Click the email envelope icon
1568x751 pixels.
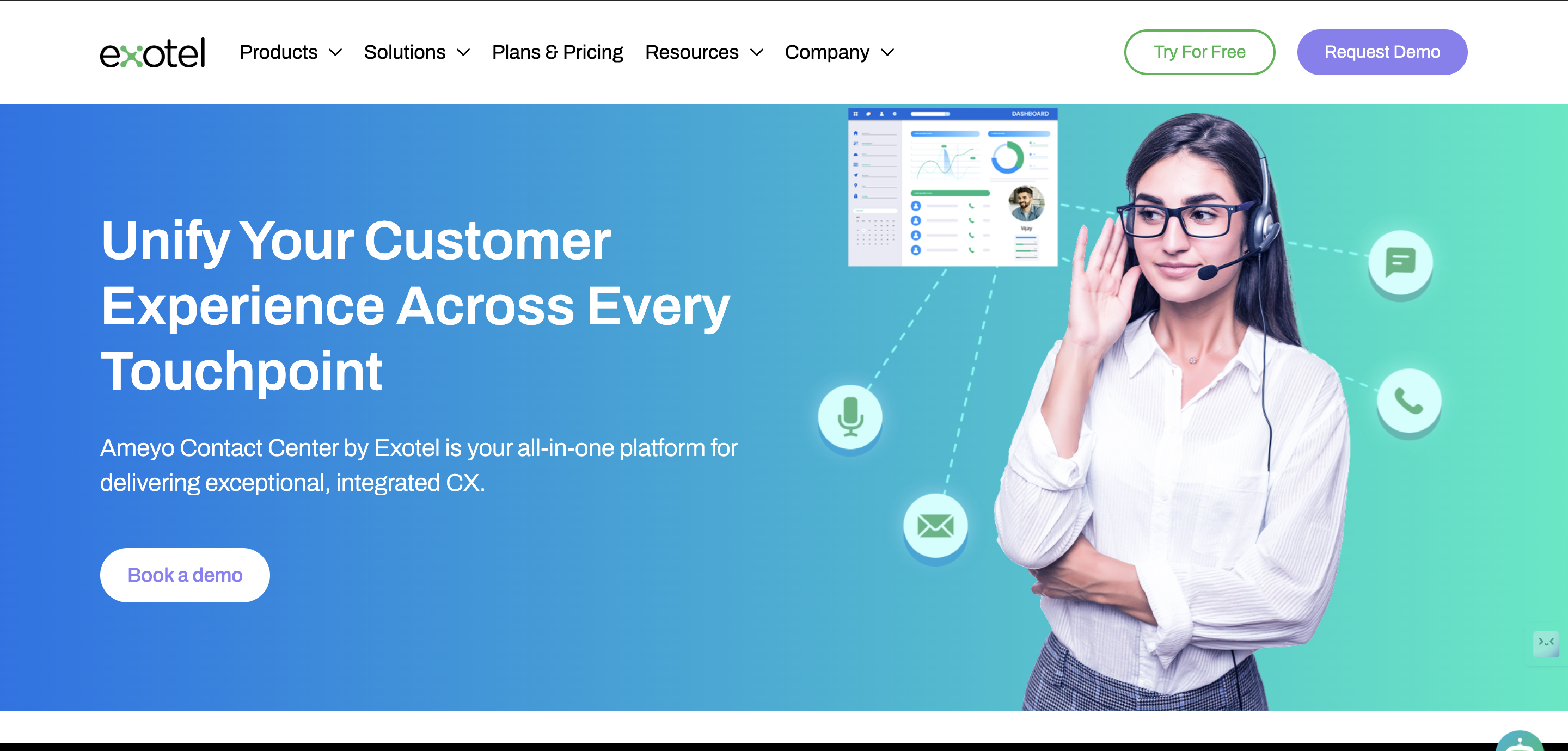click(x=935, y=526)
